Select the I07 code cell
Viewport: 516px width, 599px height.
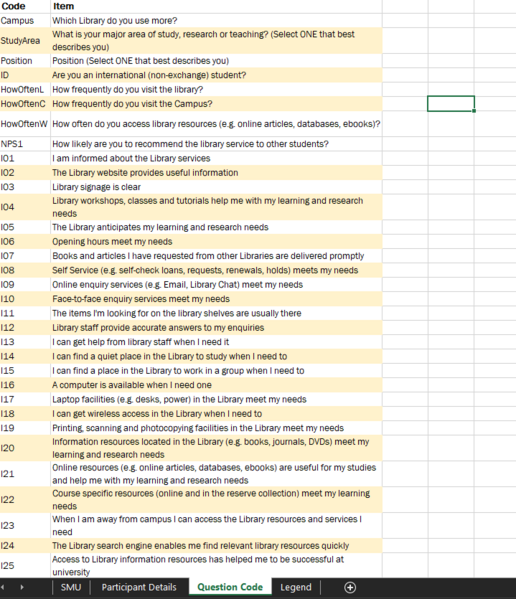click(25, 256)
